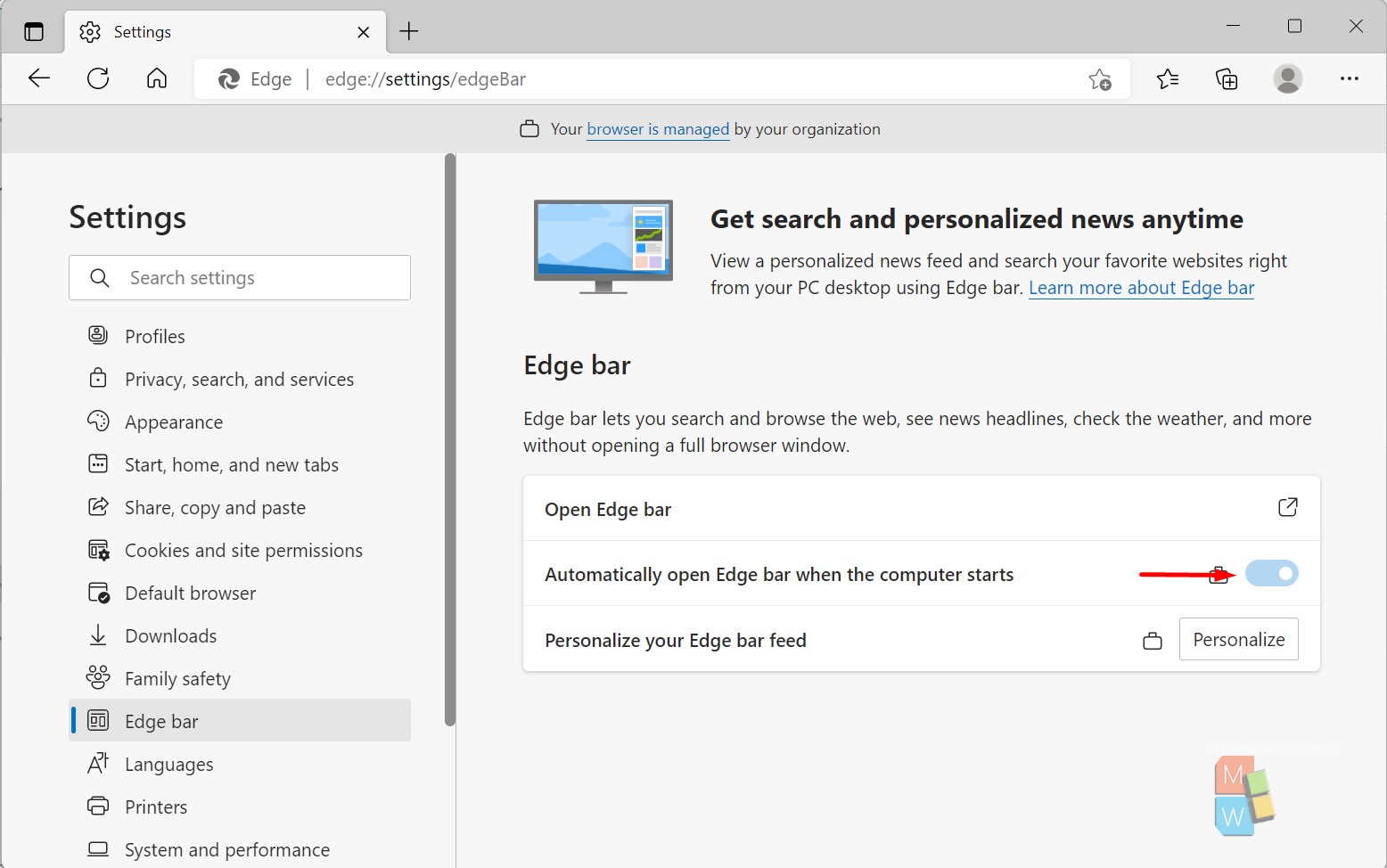Screen dimensions: 1387x868
Task: Open Family safety settings
Action: [241, 679]
